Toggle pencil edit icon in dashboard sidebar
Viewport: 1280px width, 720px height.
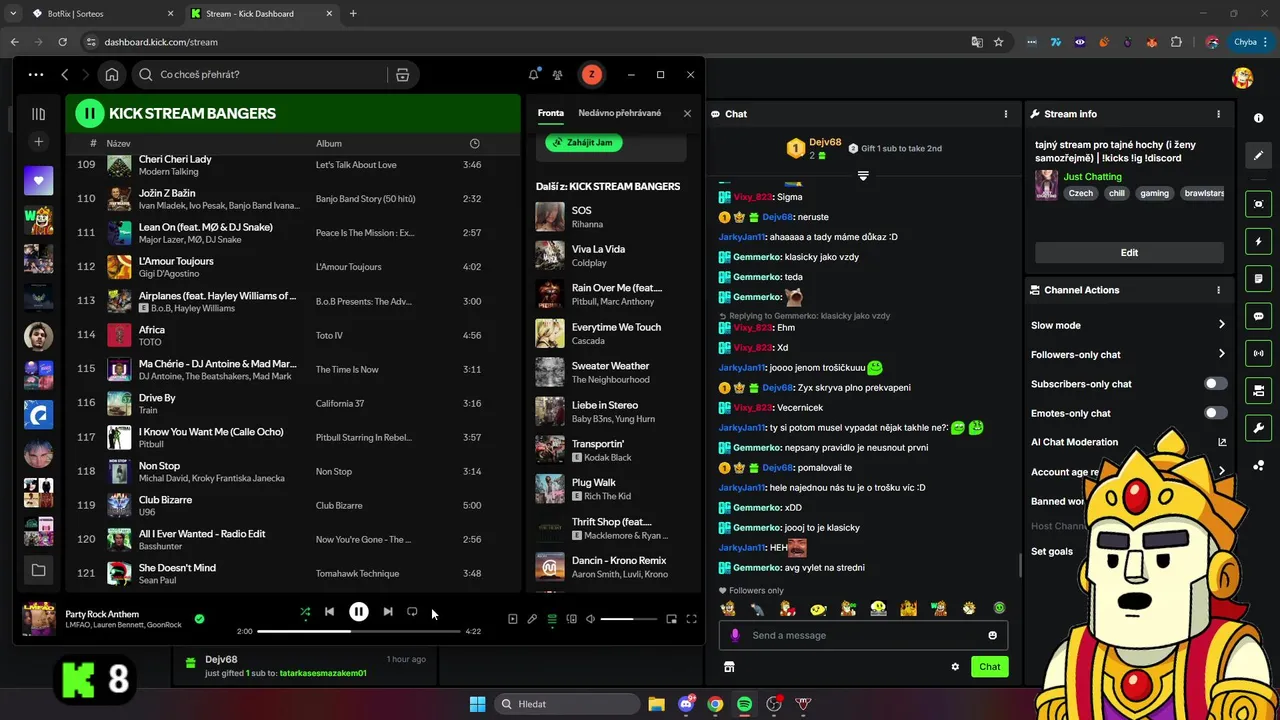(1258, 156)
